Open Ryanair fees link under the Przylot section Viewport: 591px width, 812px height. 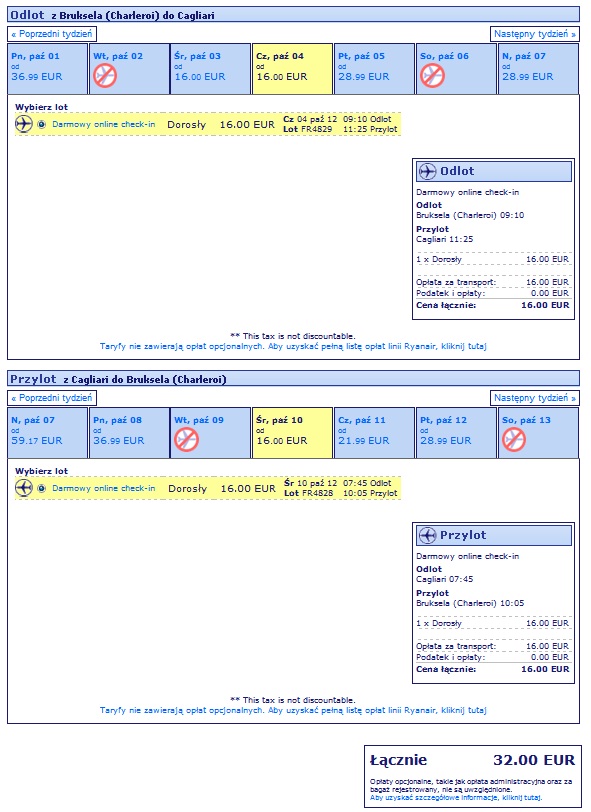point(293,710)
